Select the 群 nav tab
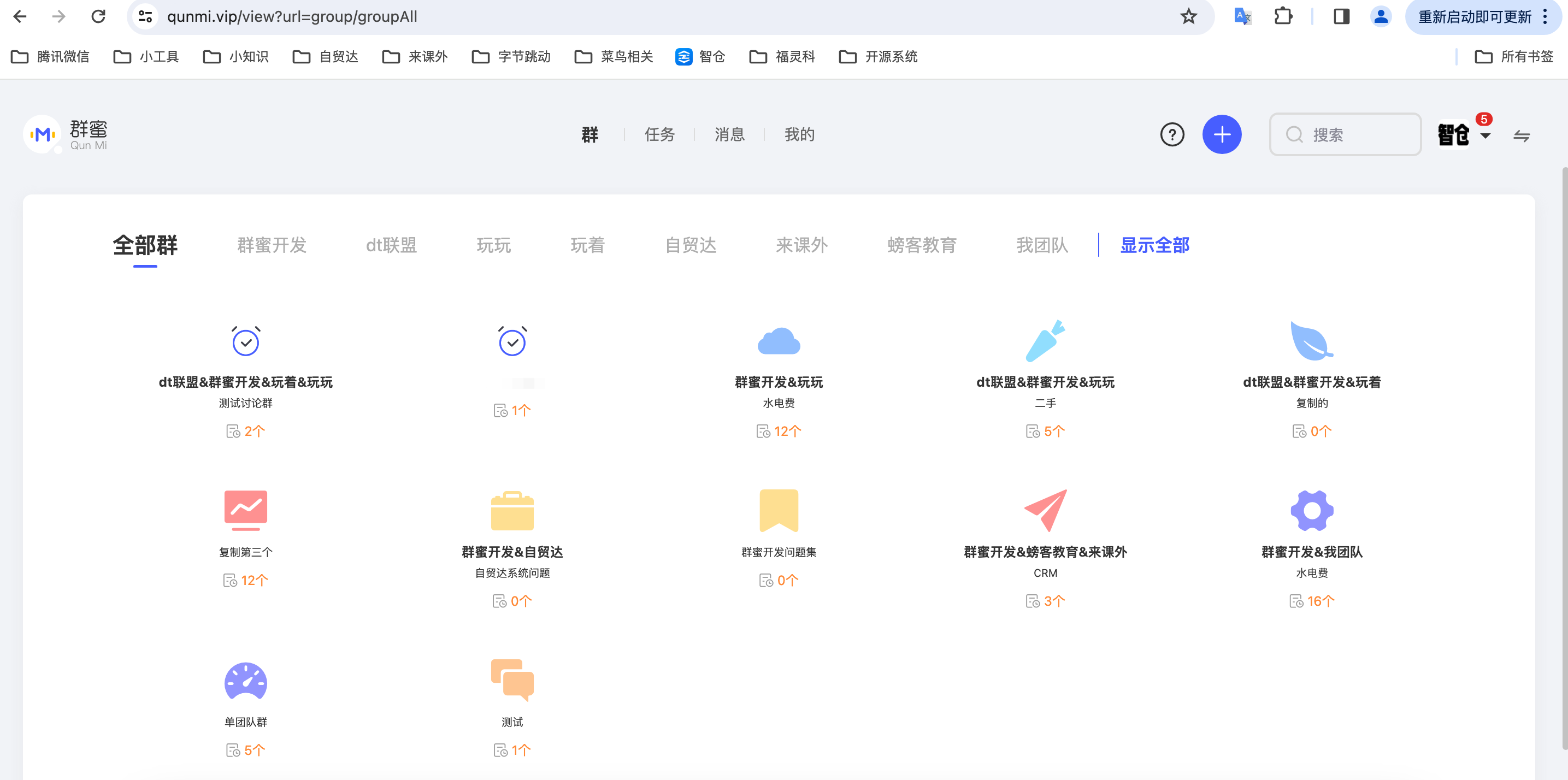Image resolution: width=1568 pixels, height=780 pixels. click(590, 134)
